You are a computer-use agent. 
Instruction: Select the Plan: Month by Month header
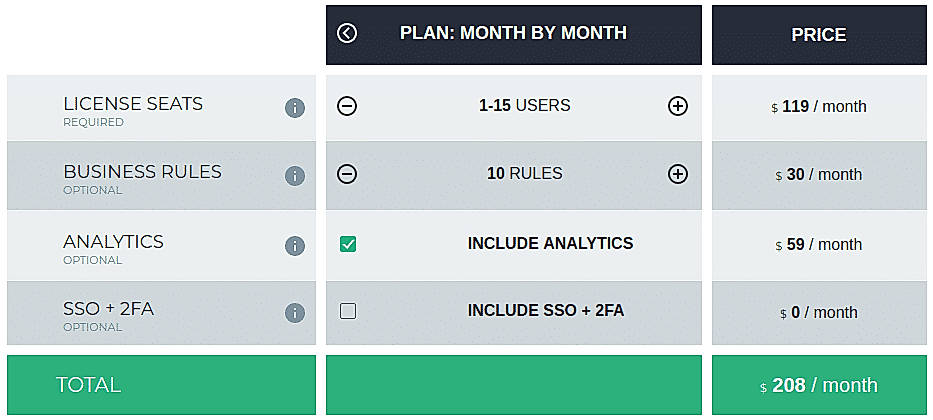coord(513,34)
